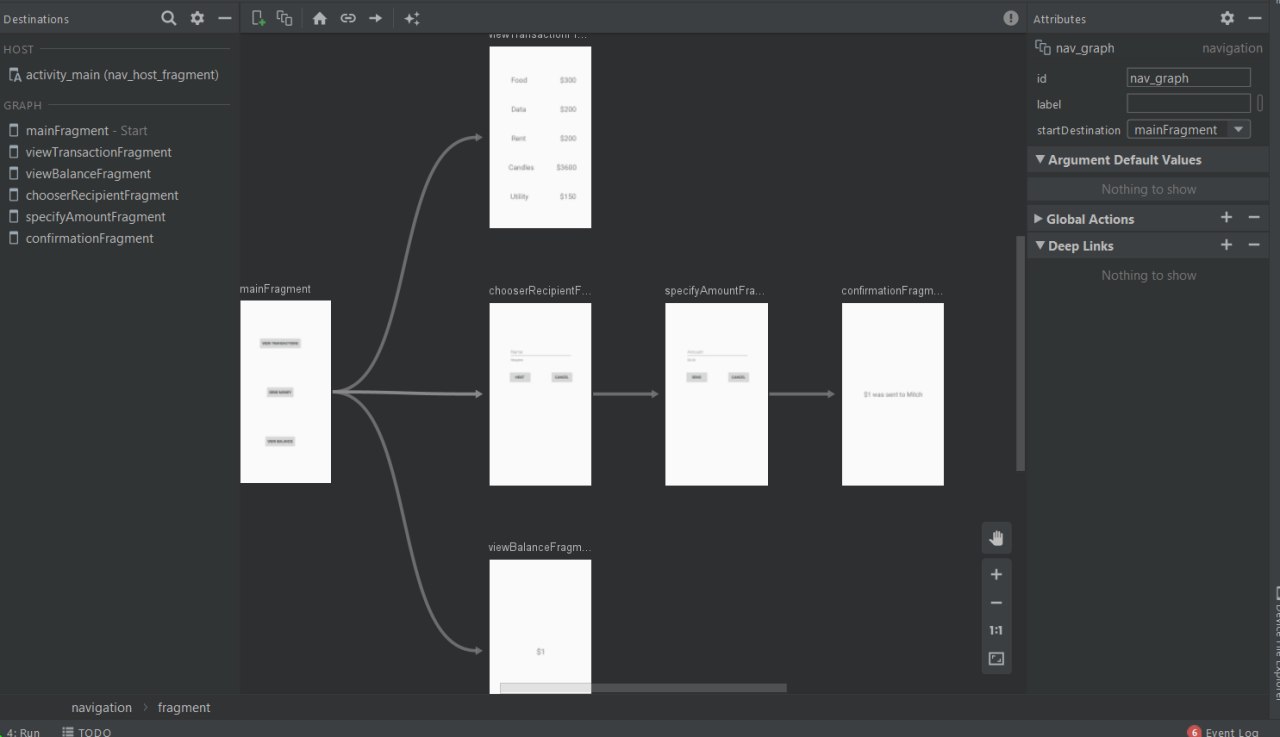Image resolution: width=1280 pixels, height=737 pixels.
Task: Click the nested graph icon
Action: (x=285, y=18)
